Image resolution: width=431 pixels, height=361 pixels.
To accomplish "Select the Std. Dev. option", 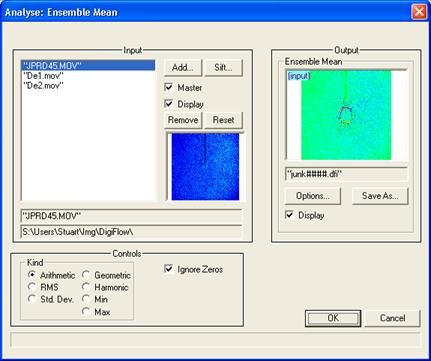I will tap(32, 299).
